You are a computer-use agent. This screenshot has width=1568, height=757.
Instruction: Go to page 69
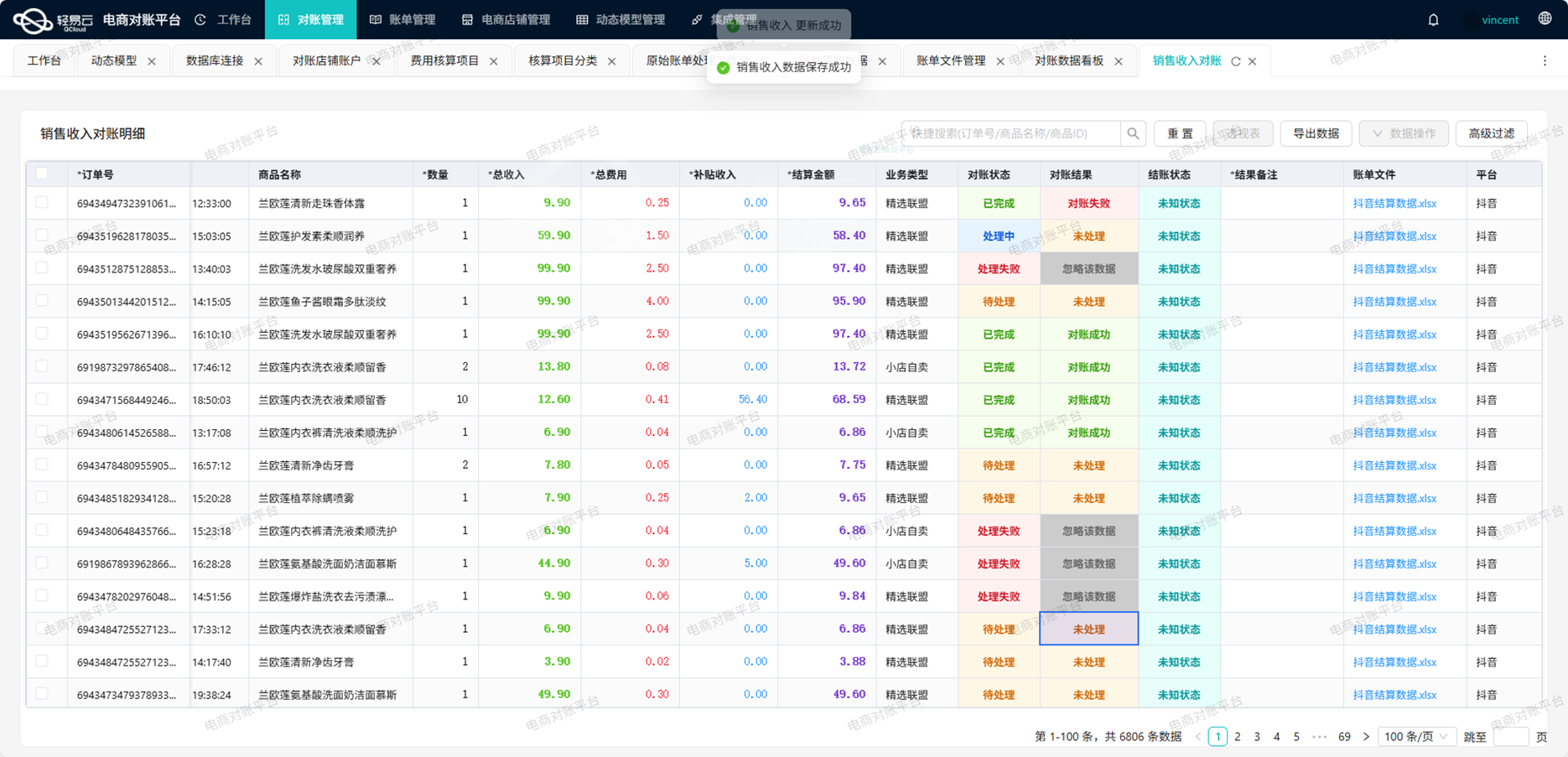click(x=1344, y=737)
